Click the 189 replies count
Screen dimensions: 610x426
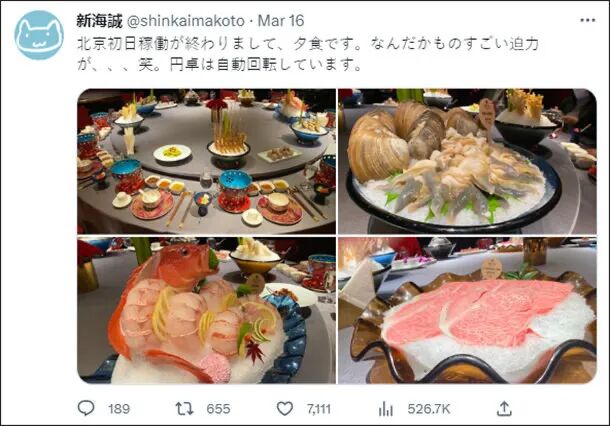(x=119, y=409)
